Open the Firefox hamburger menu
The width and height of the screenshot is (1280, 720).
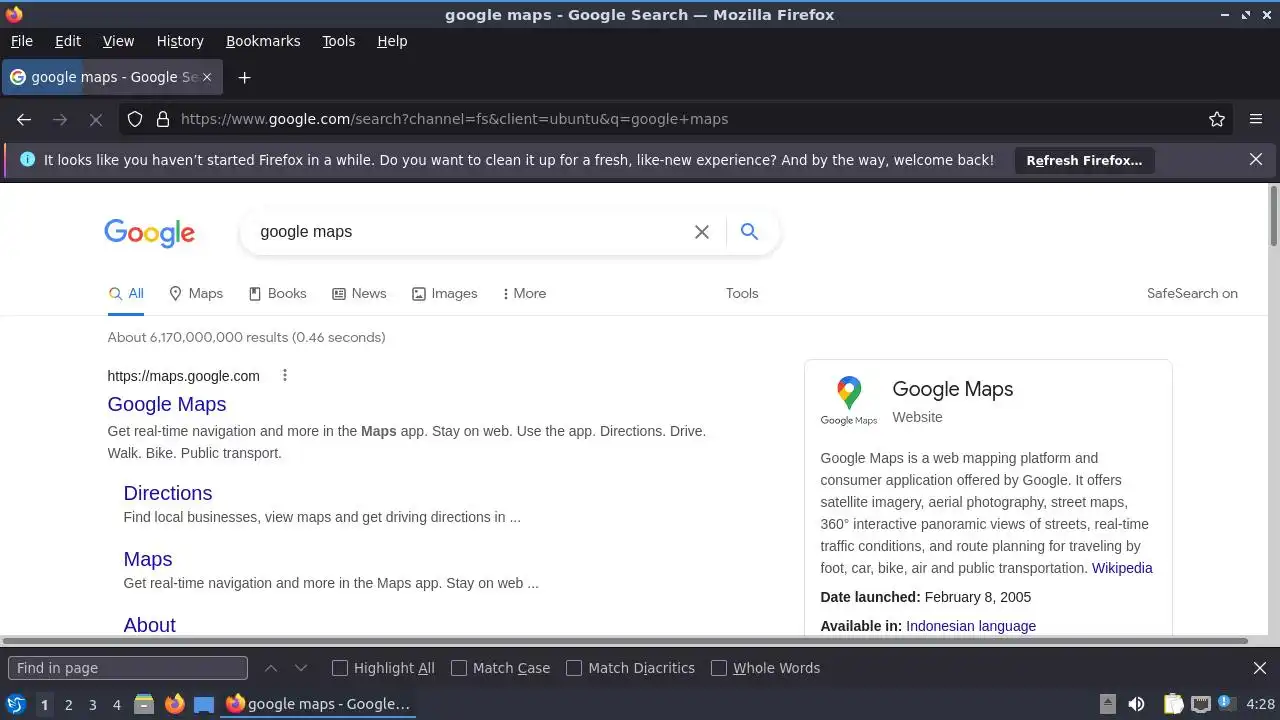(x=1256, y=119)
